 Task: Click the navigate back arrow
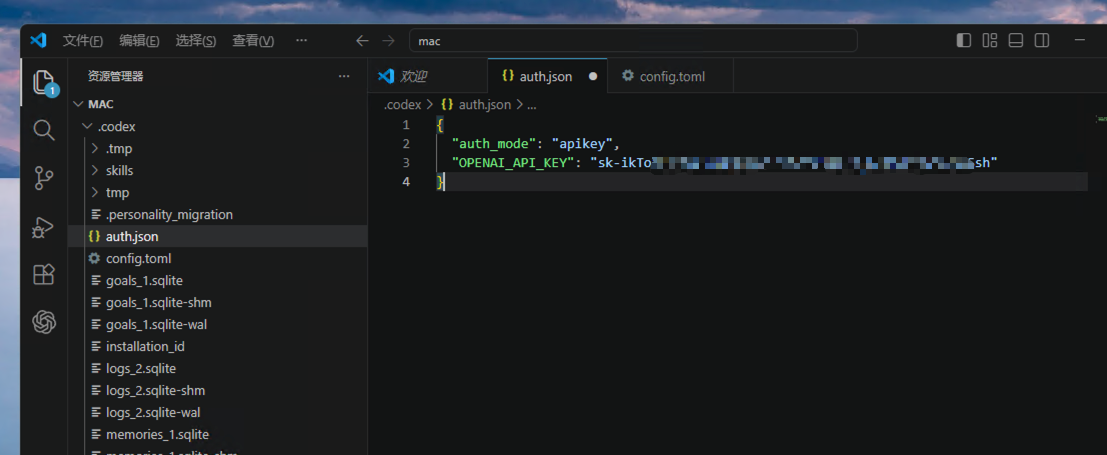point(362,41)
